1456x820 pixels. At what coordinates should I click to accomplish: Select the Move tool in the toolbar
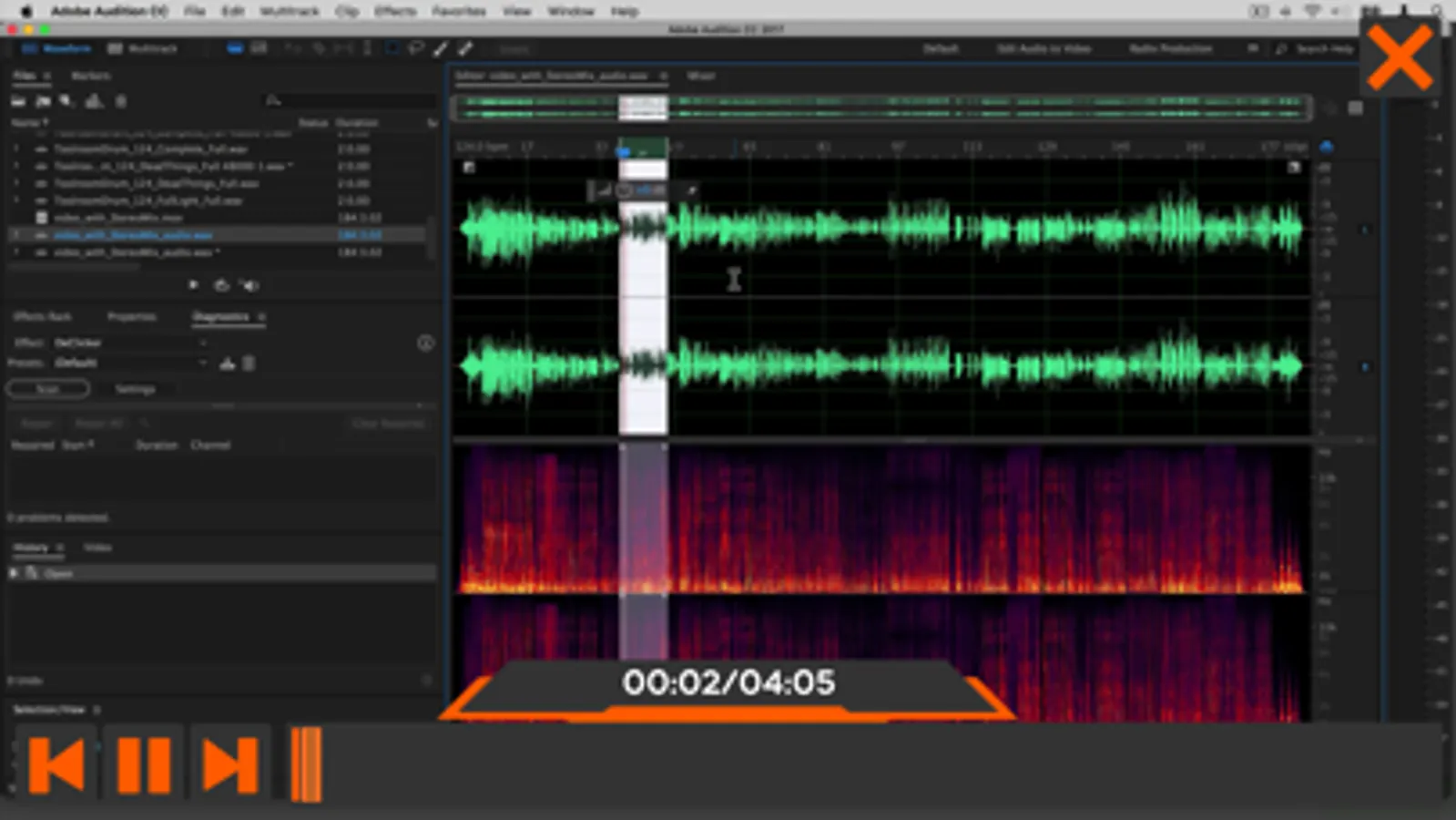point(295,48)
